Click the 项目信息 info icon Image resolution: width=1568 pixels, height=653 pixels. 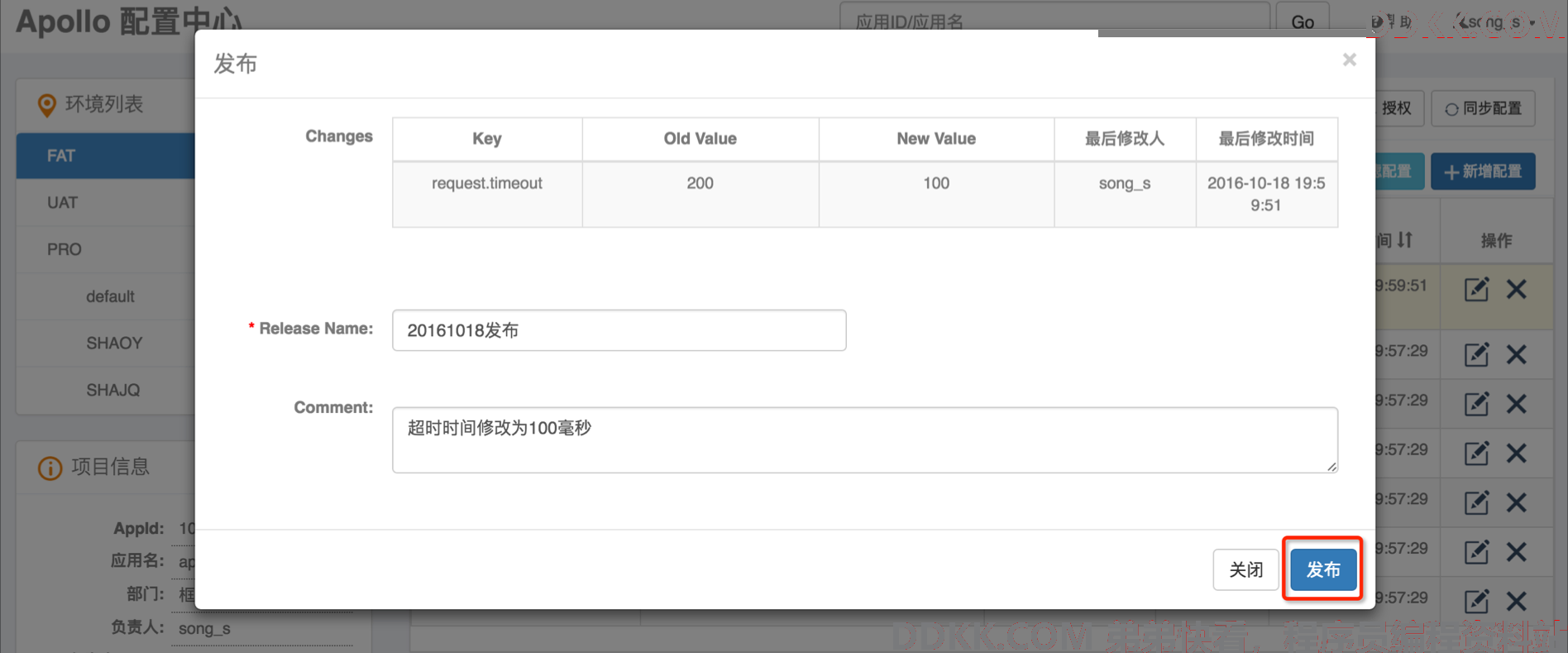[x=50, y=468]
